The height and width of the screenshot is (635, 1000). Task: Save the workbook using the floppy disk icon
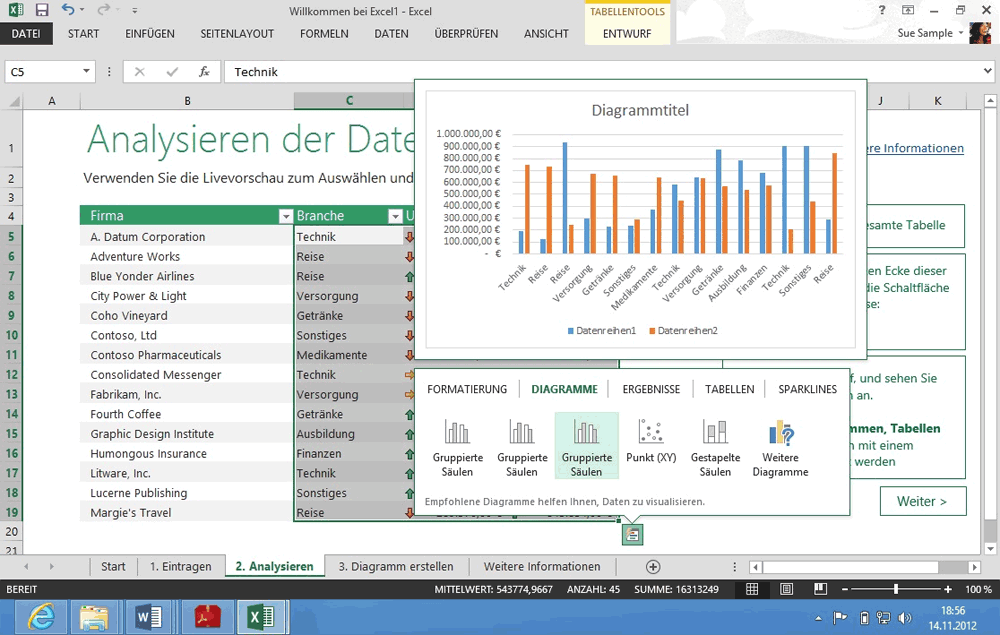(x=42, y=10)
